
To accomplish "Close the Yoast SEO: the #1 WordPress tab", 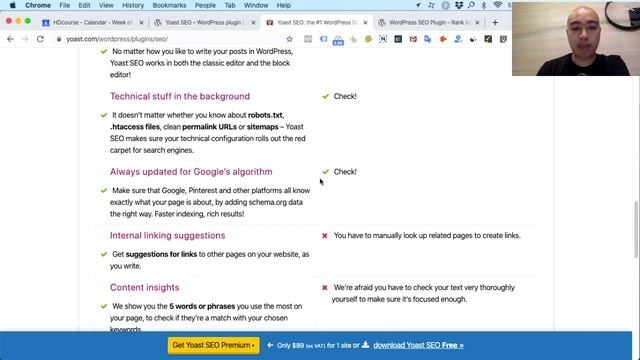I will [x=365, y=22].
